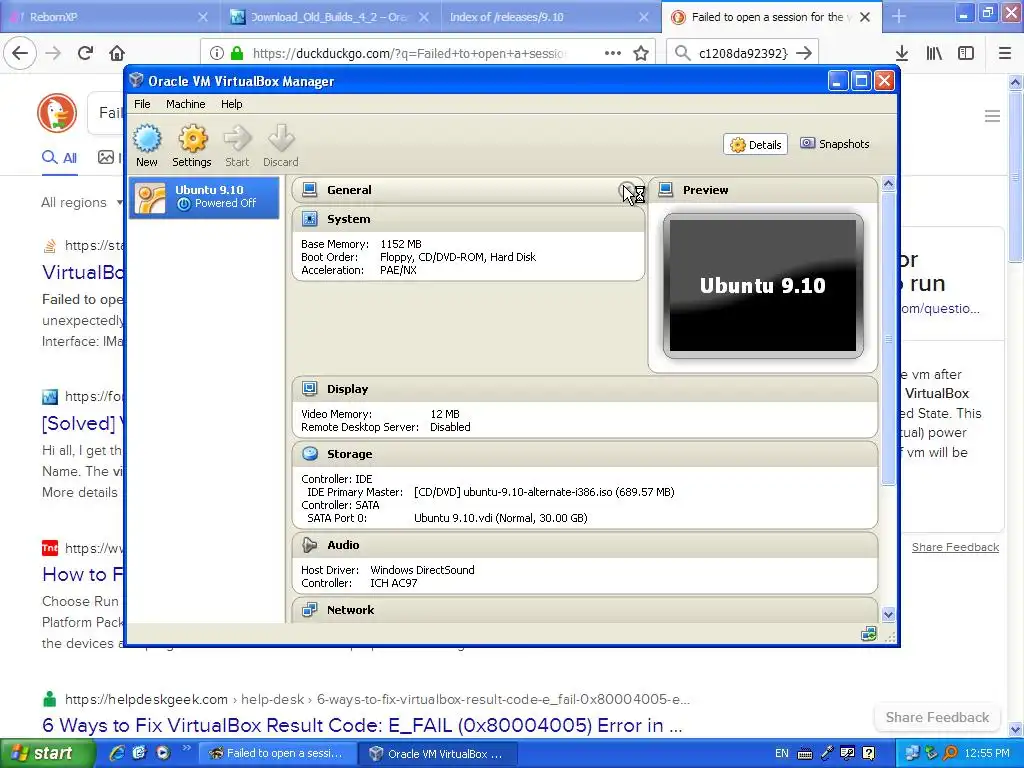Click the browser search box with c1208da92392
This screenshot has height=768, width=1024.
click(743, 54)
